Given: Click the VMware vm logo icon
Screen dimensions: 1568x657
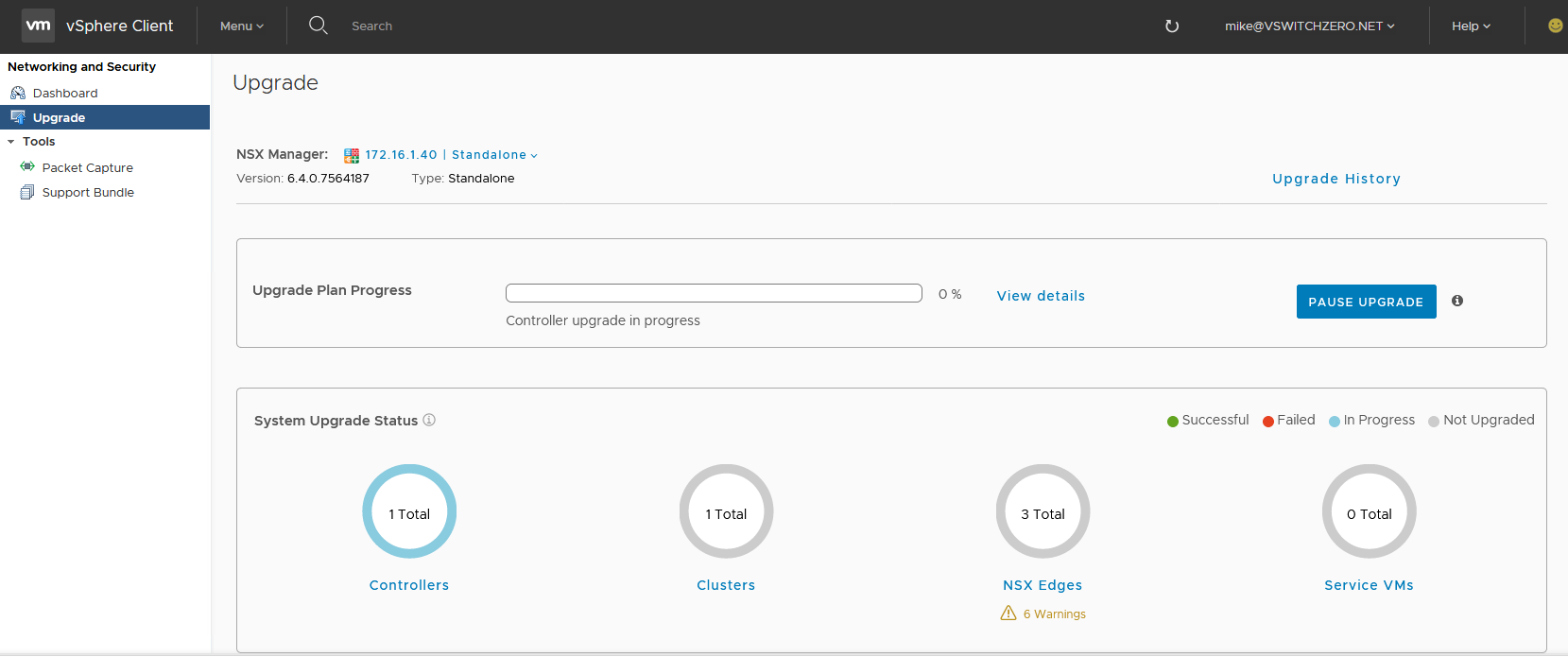Looking at the screenshot, I should [38, 26].
